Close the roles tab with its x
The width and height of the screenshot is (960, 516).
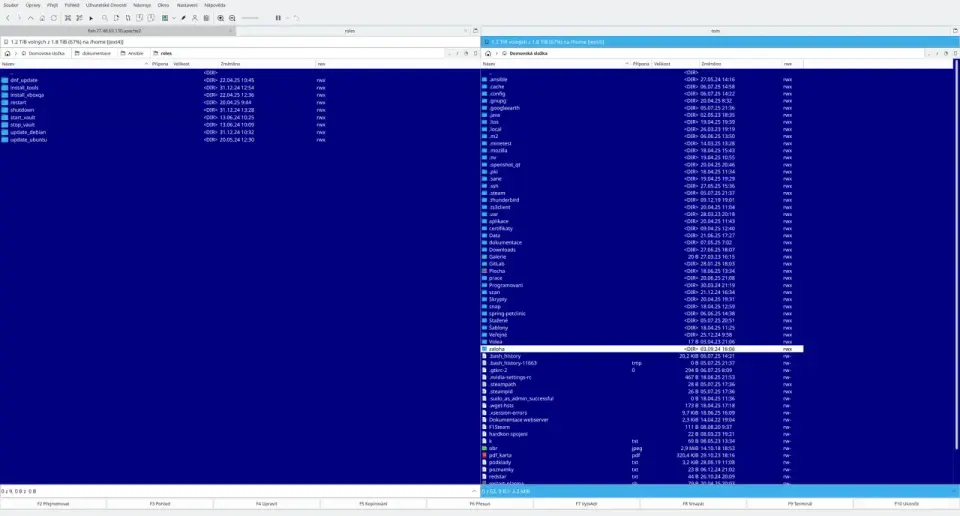[x=465, y=31]
